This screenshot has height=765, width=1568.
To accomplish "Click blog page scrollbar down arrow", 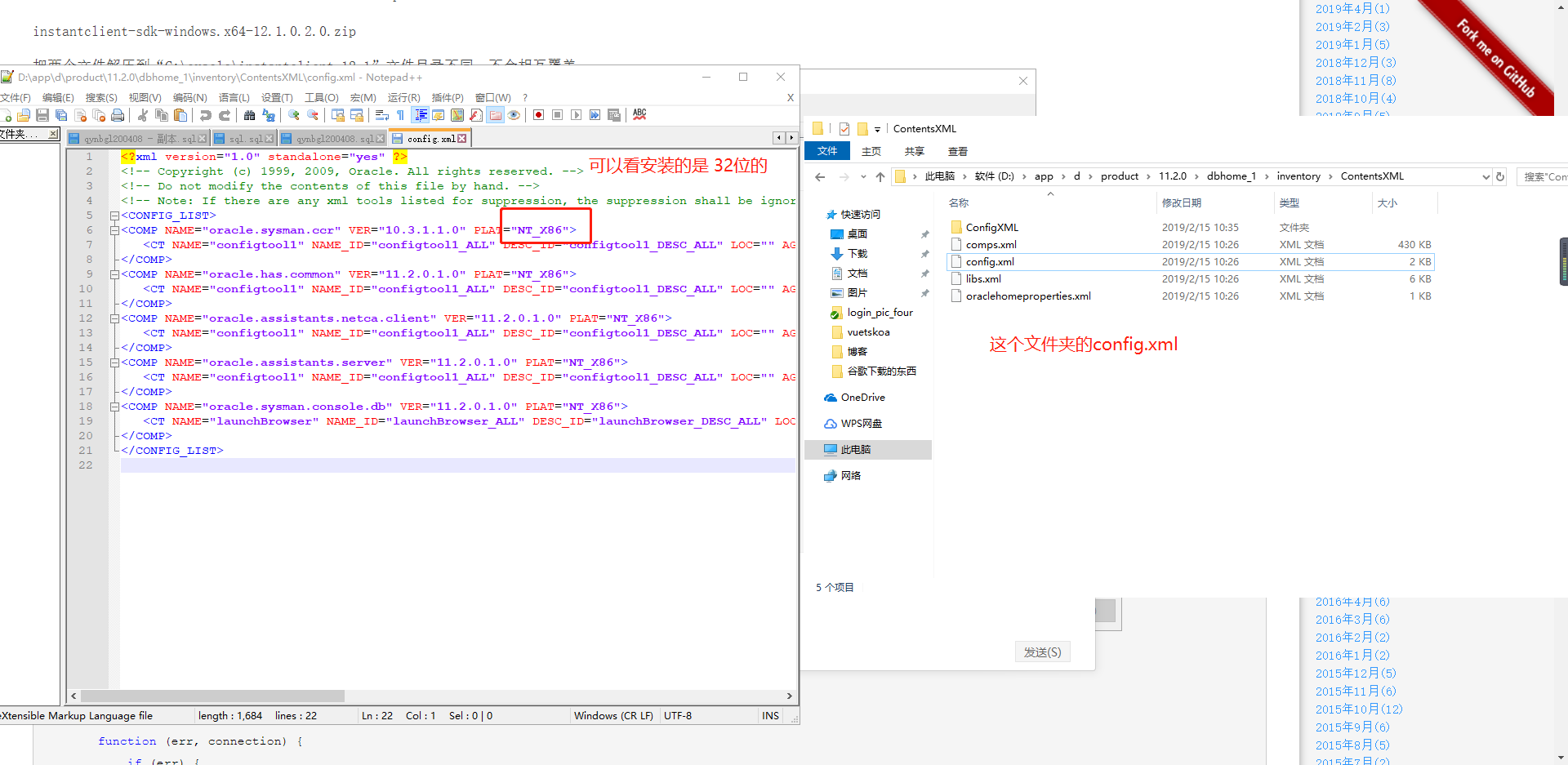I will (1561, 758).
